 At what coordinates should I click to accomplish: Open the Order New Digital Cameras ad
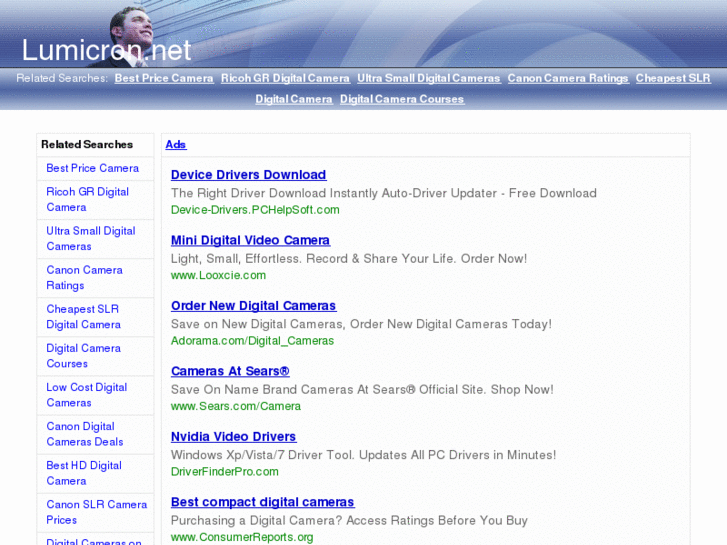(254, 306)
